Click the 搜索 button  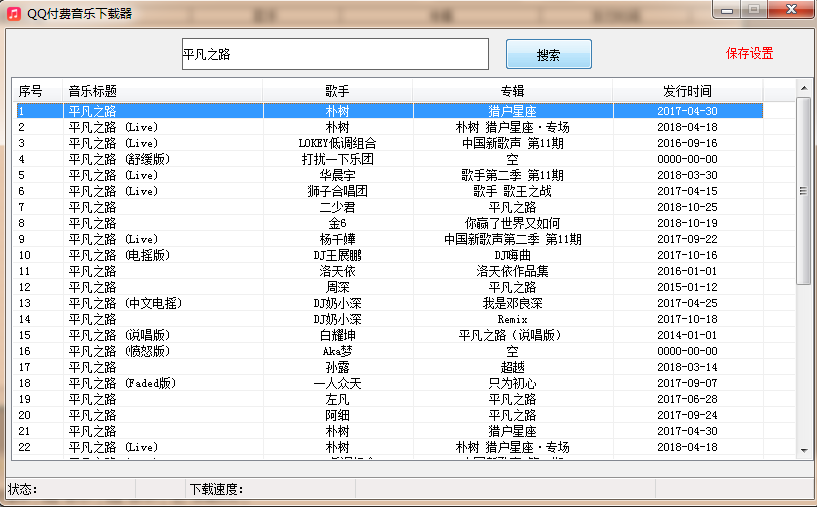pyautogui.click(x=549, y=54)
